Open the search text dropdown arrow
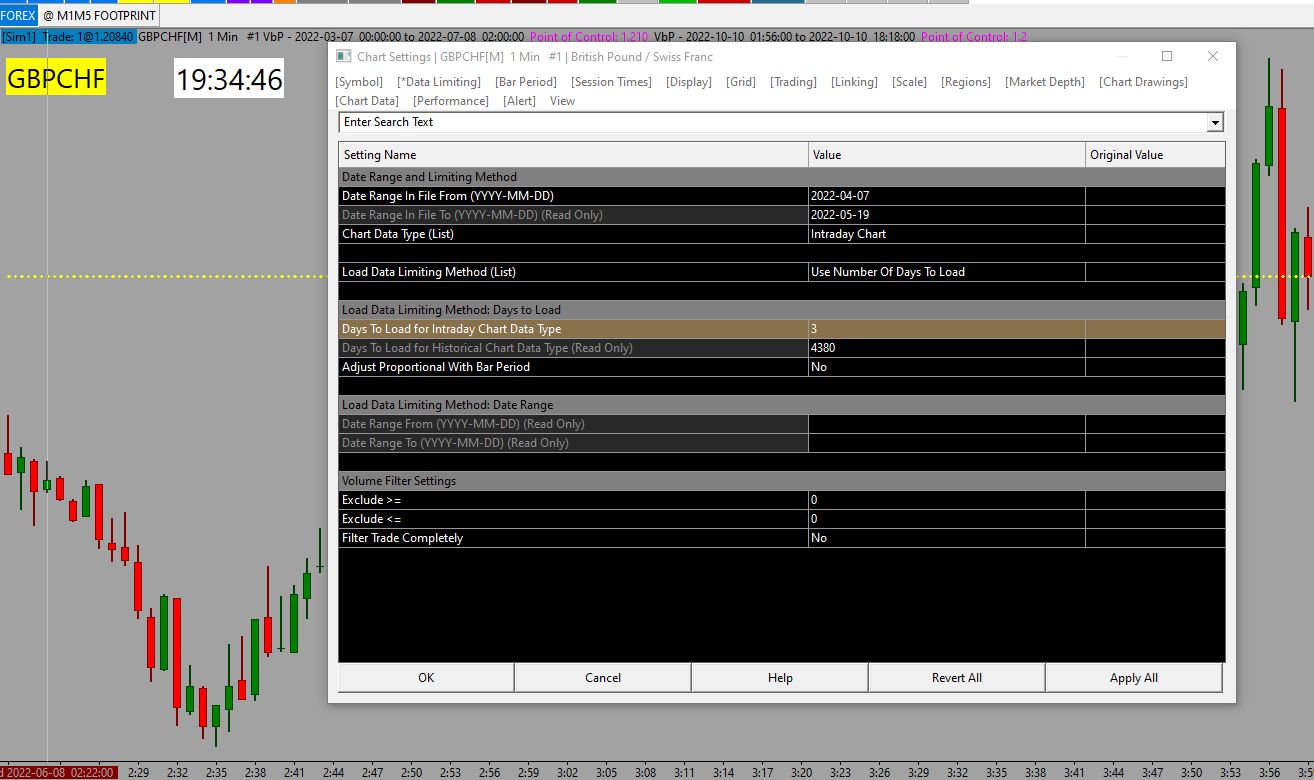 (1215, 122)
